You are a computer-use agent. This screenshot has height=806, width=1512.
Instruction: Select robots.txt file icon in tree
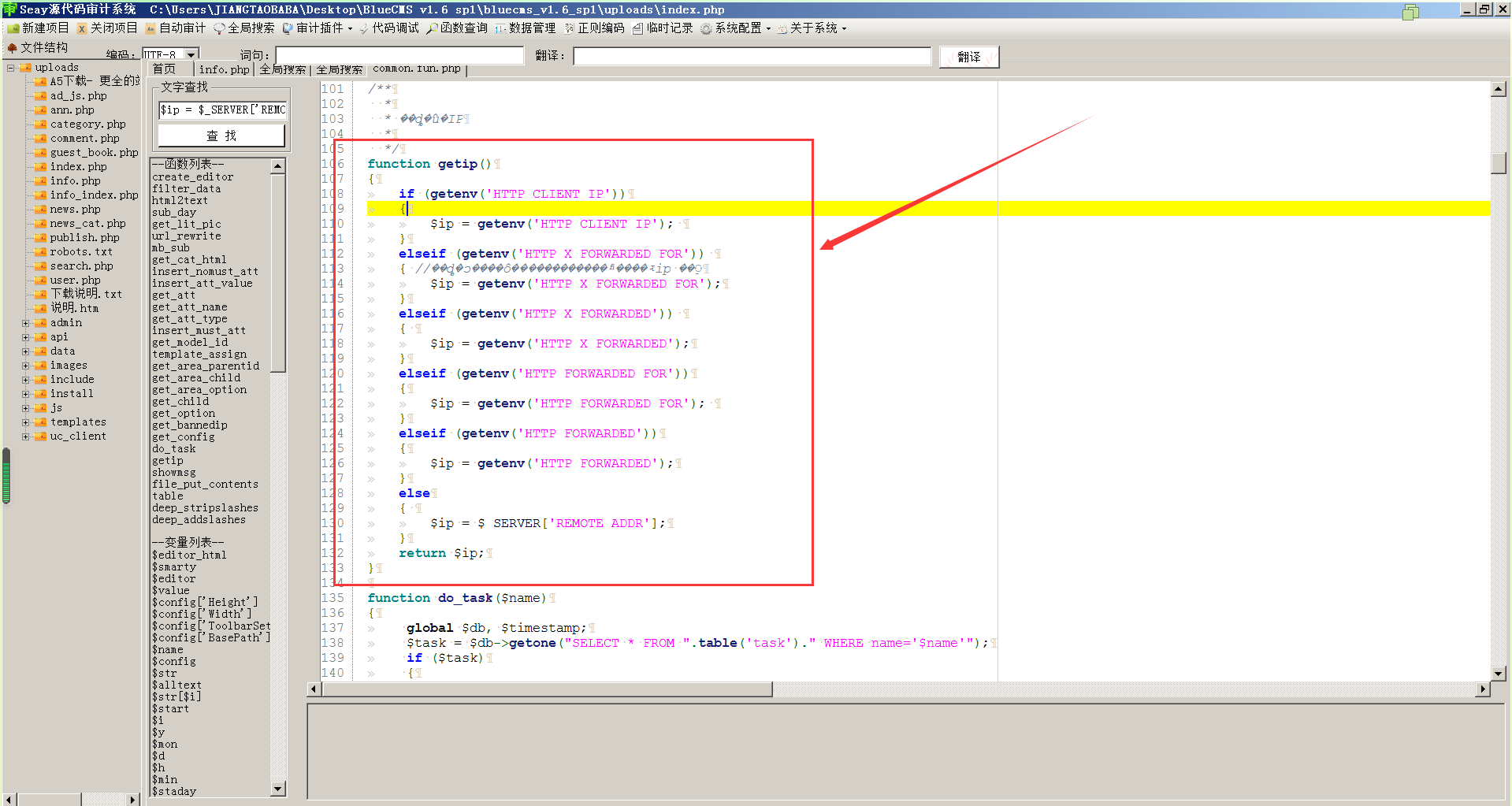click(x=40, y=252)
